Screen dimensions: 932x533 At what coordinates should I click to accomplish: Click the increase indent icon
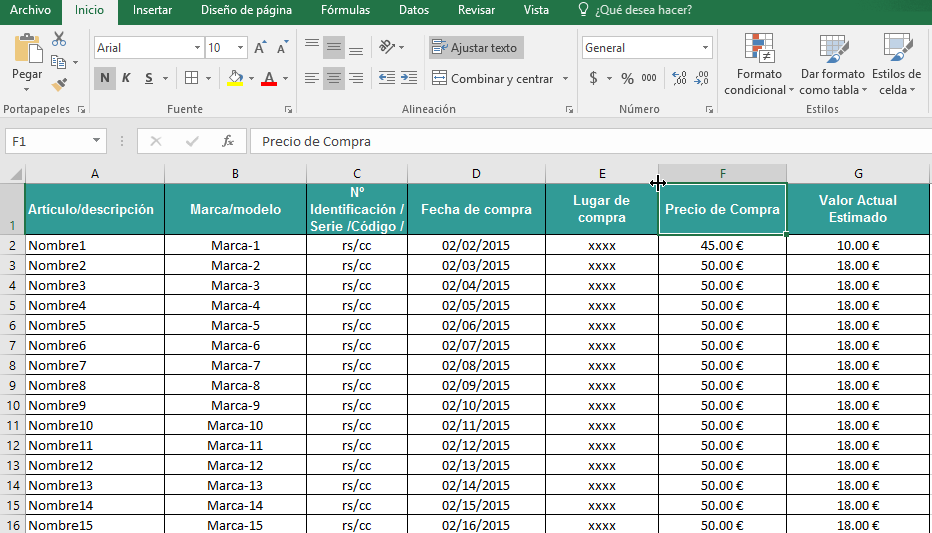click(x=409, y=78)
